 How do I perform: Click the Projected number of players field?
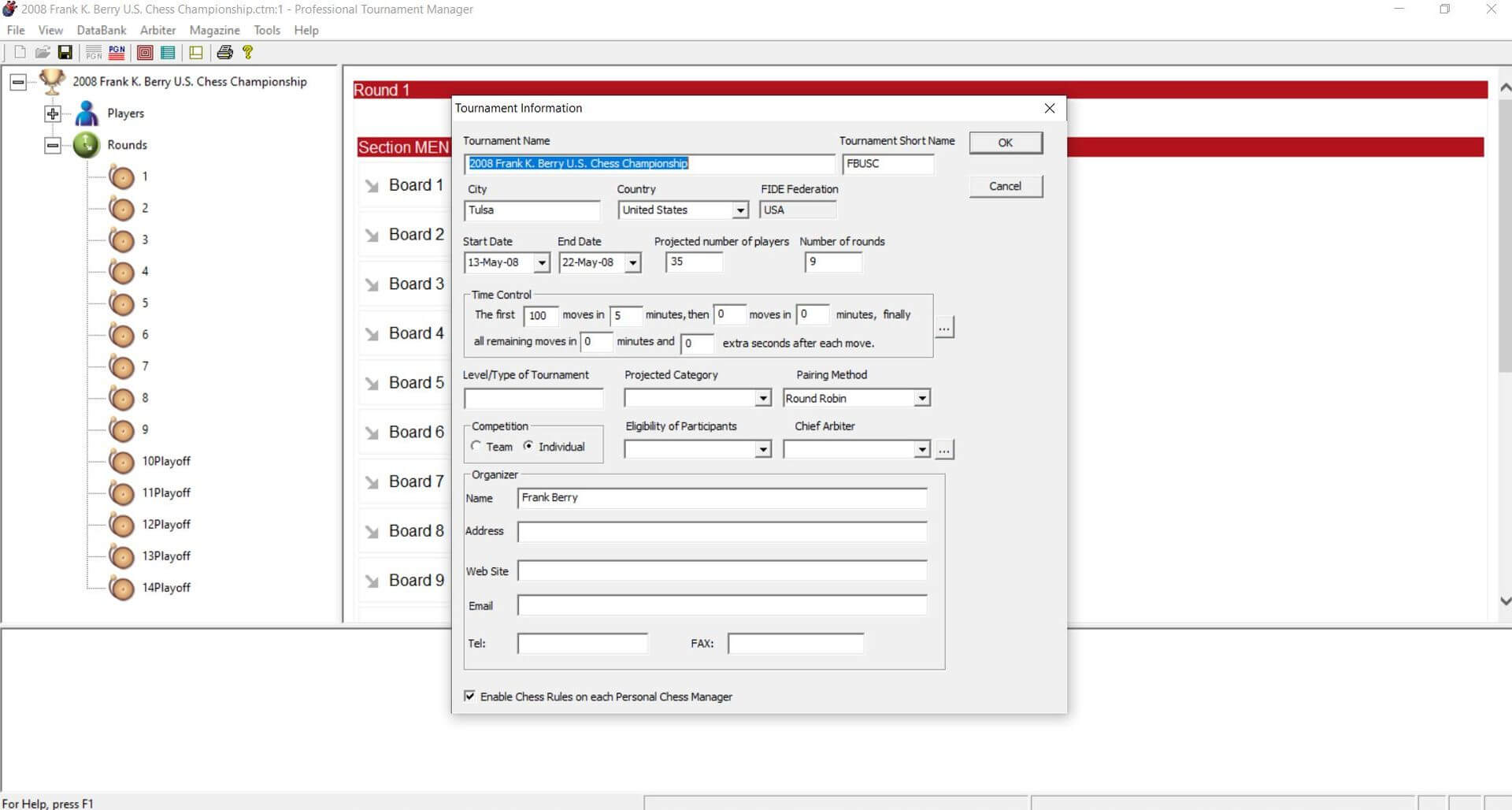(694, 262)
